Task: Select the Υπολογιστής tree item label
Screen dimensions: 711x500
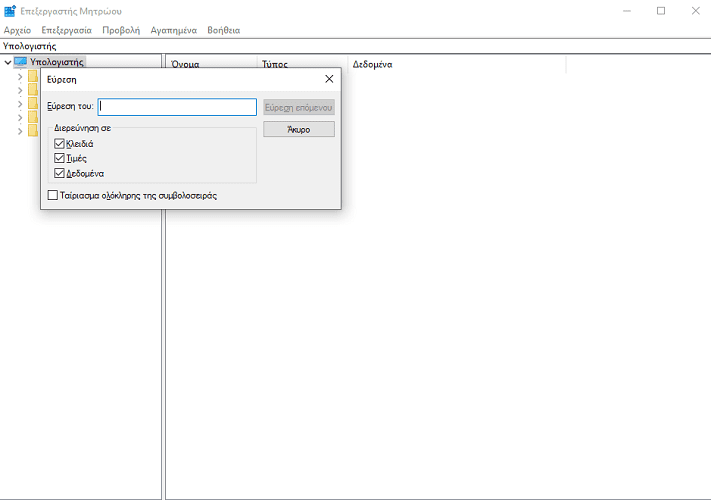Action: pos(57,62)
